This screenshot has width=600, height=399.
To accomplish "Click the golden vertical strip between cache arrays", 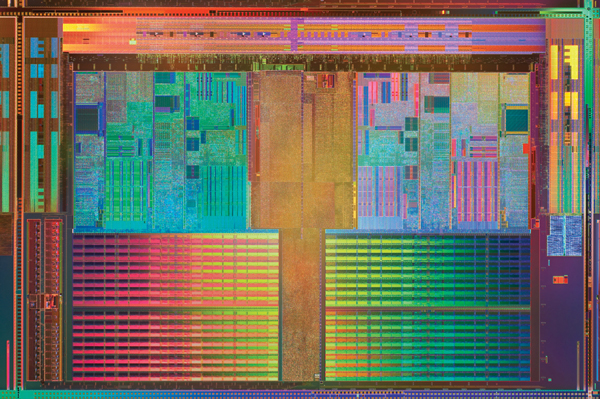I will pos(302,305).
